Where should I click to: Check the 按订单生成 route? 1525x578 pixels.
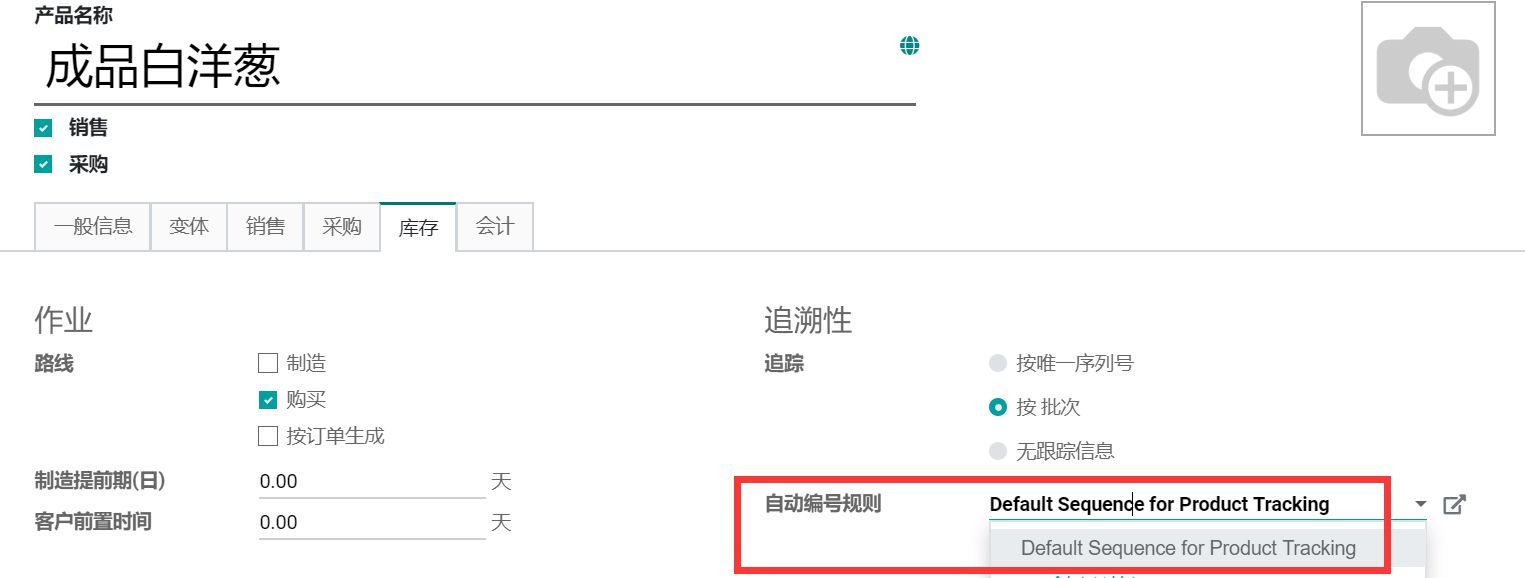pyautogui.click(x=268, y=436)
